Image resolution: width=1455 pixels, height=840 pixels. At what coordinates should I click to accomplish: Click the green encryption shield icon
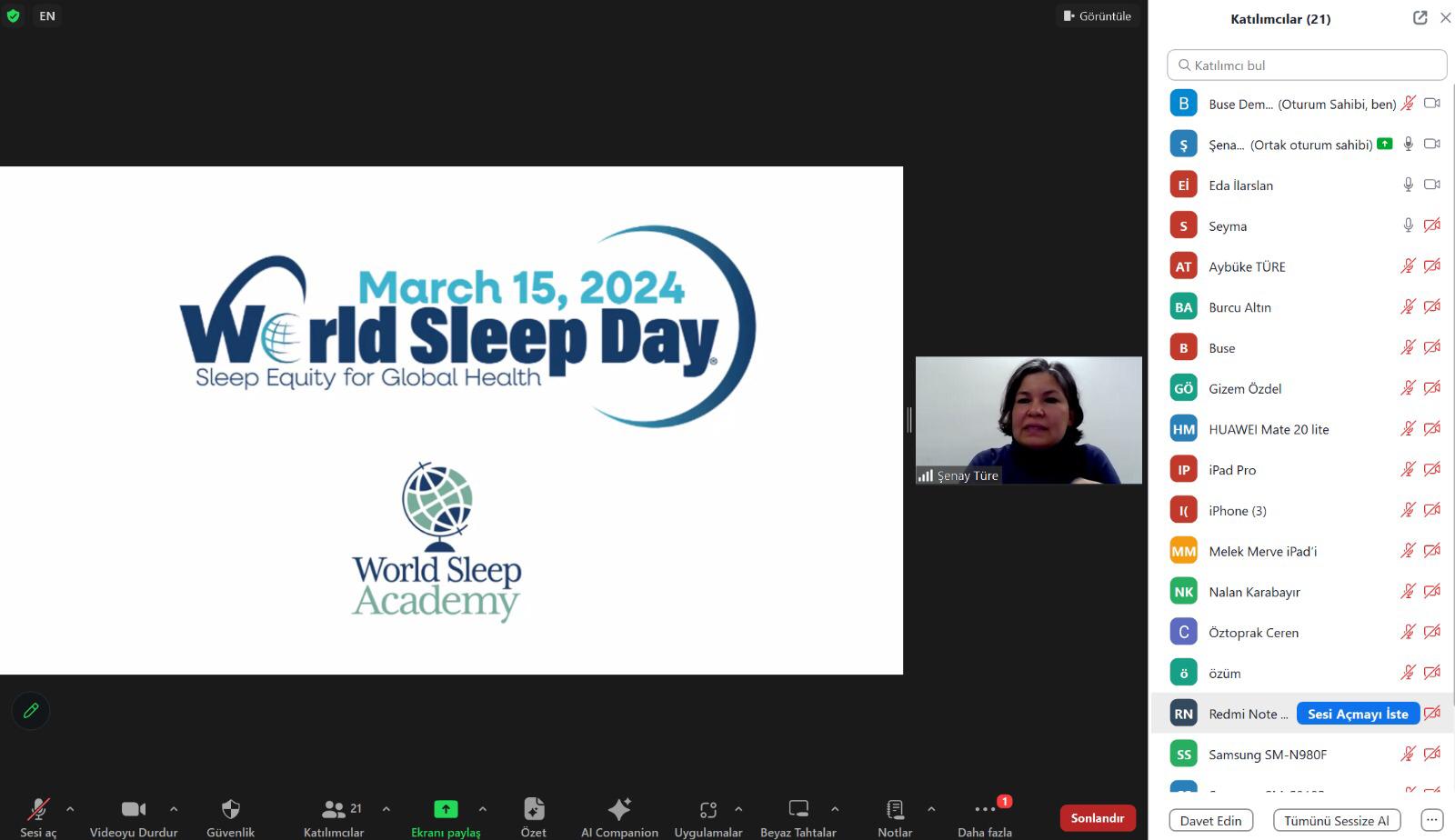[13, 16]
